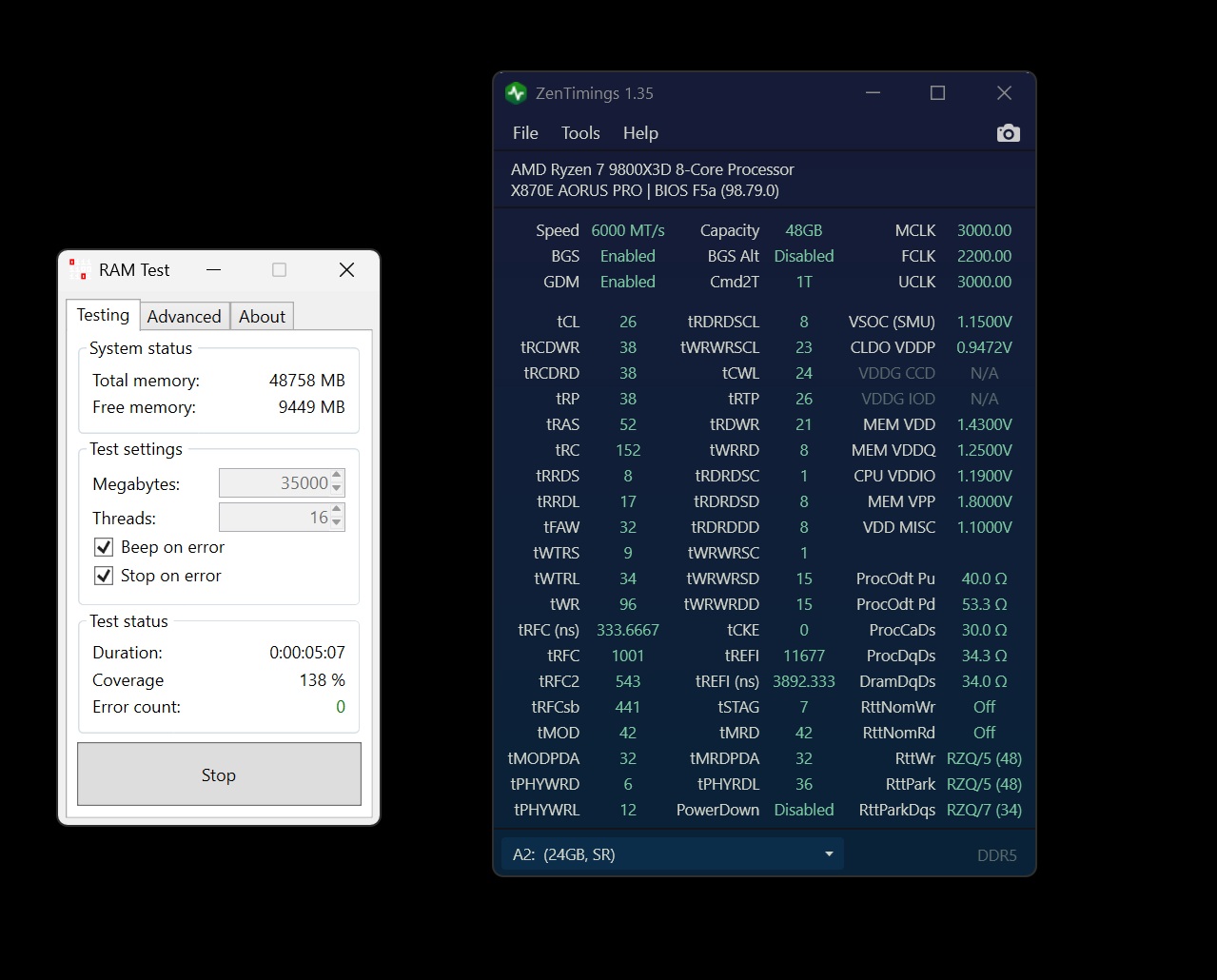The height and width of the screenshot is (980, 1217).
Task: Switch to the Advanced tab in RAM Test
Action: [184, 317]
